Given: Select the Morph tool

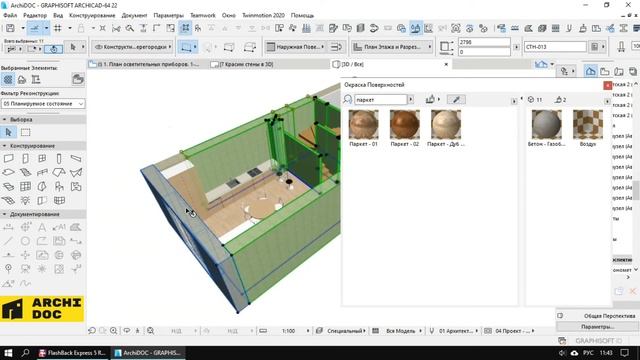Looking at the screenshot, I should coord(42,187).
